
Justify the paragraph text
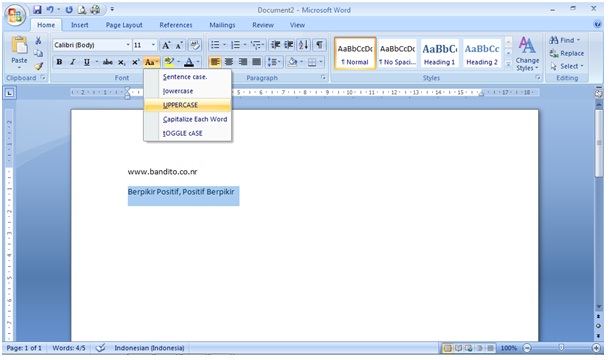coord(256,62)
